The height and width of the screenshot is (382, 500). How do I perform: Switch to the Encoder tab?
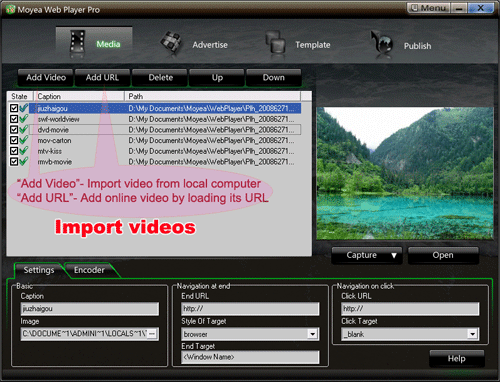[x=89, y=270]
